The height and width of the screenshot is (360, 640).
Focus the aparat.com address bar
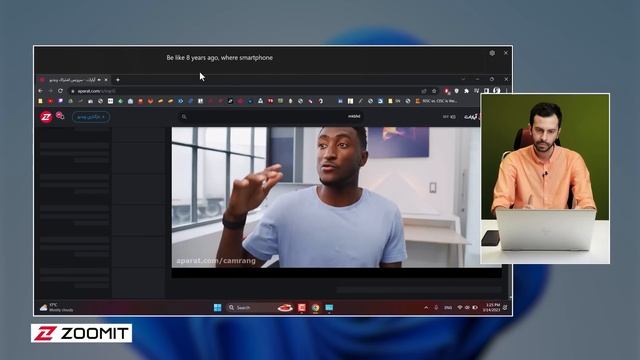(x=245, y=91)
